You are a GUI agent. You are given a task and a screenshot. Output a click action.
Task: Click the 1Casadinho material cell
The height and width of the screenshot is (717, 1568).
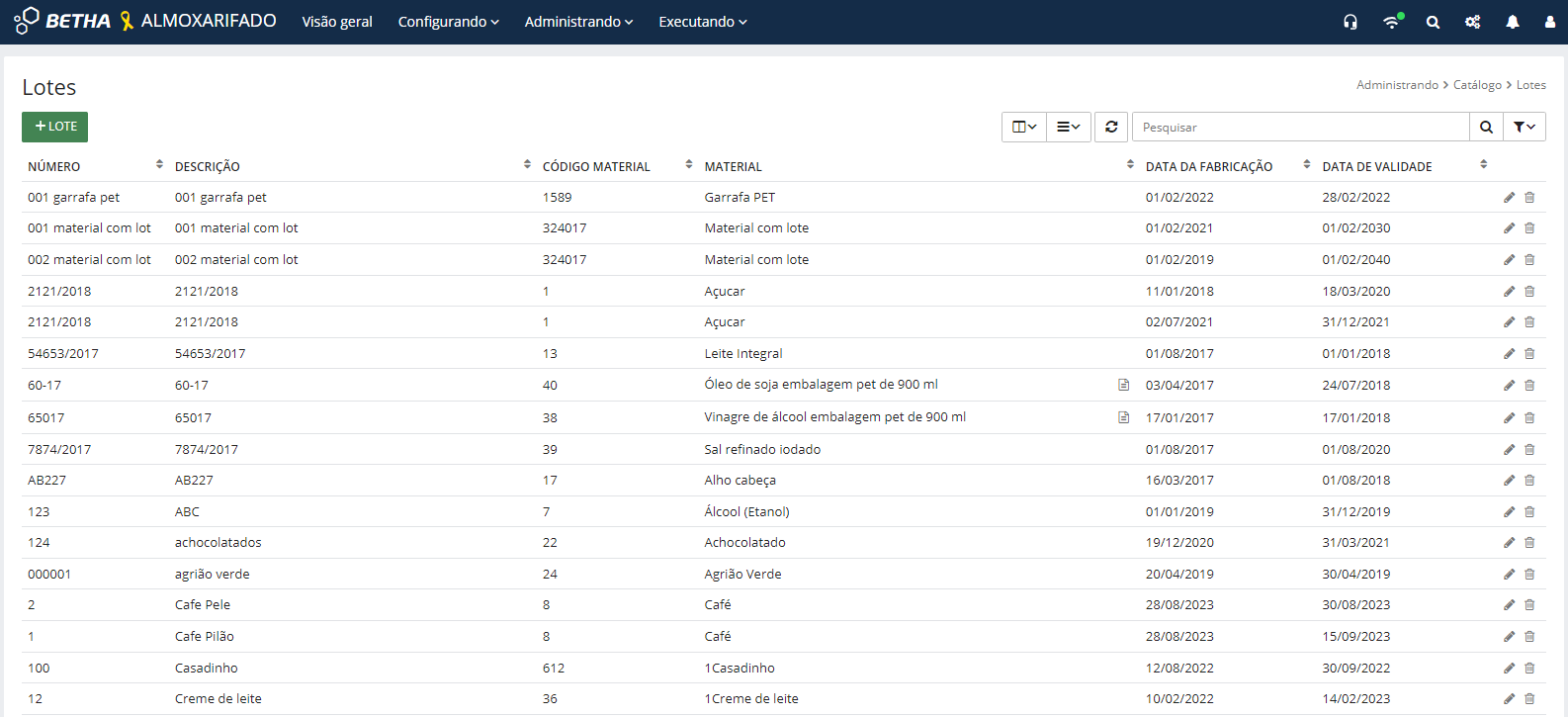pos(740,669)
